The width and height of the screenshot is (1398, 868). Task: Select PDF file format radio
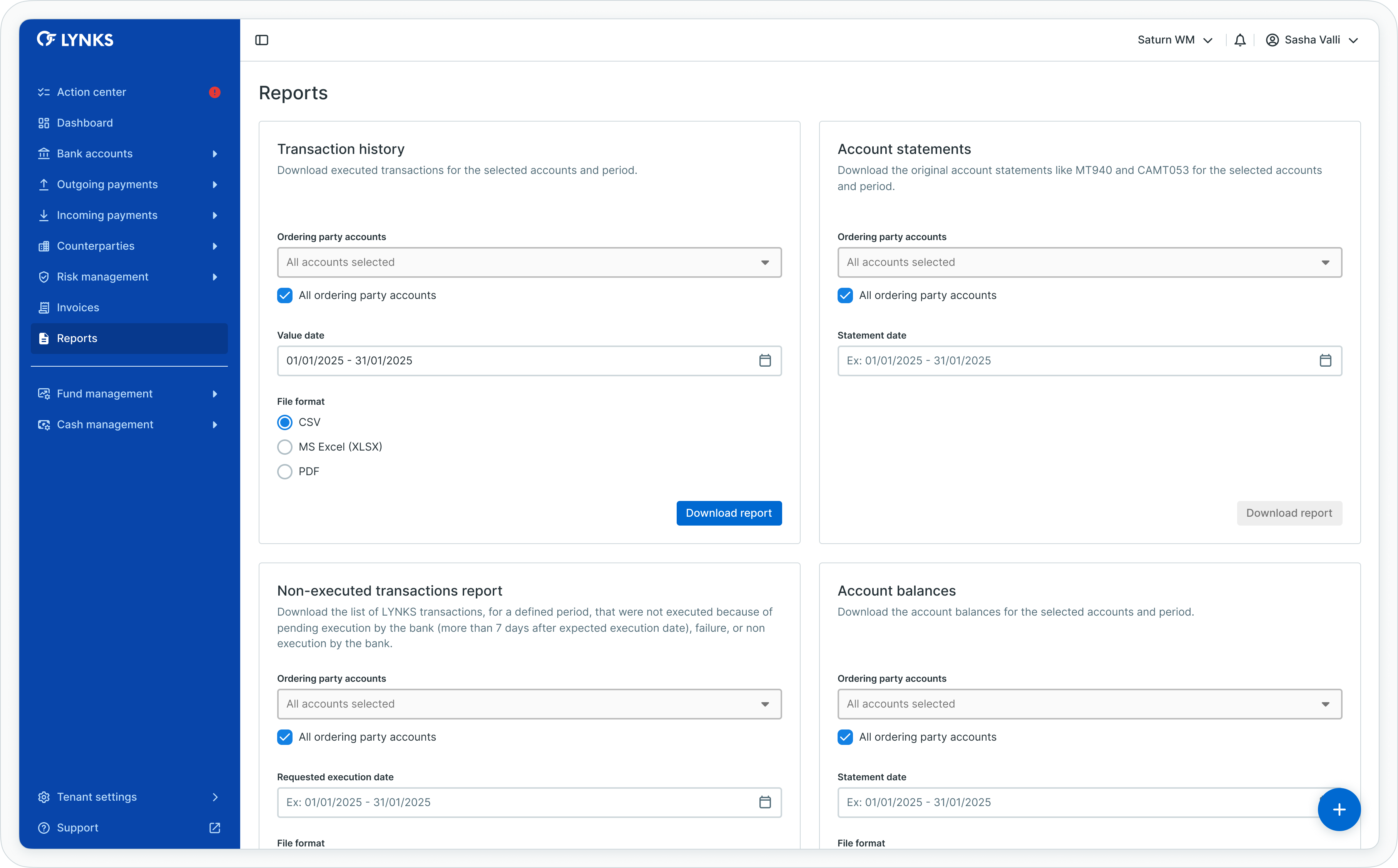pos(285,471)
